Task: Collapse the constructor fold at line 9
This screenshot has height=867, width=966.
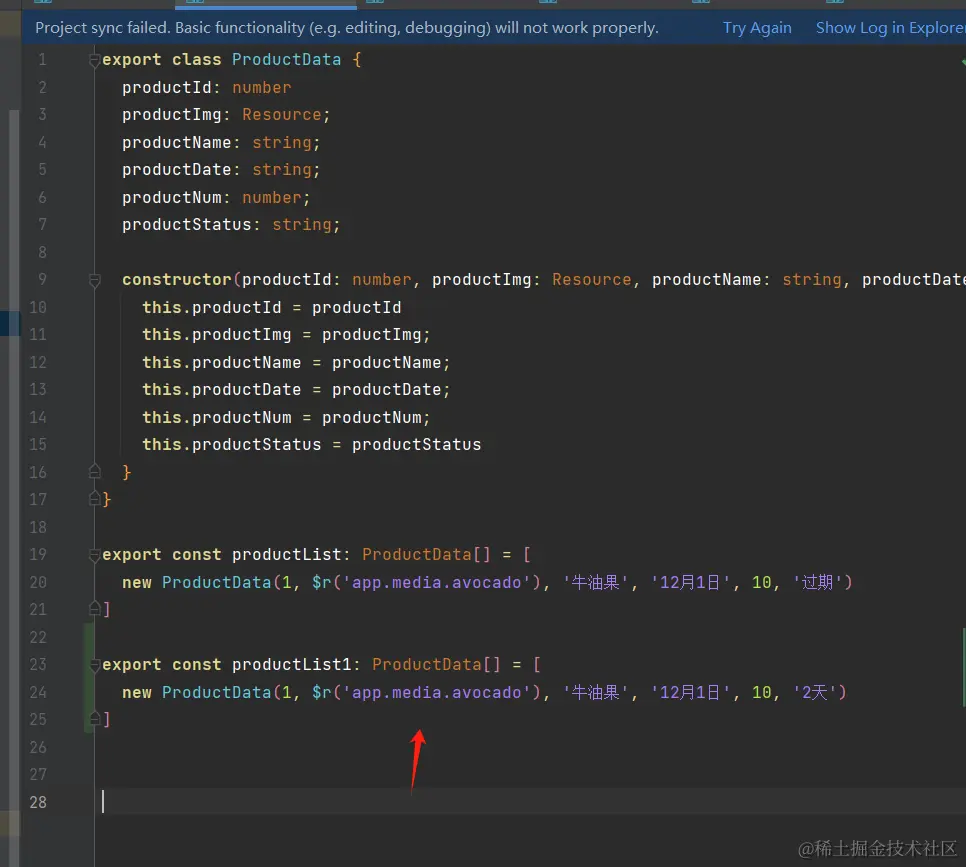Action: [94, 280]
